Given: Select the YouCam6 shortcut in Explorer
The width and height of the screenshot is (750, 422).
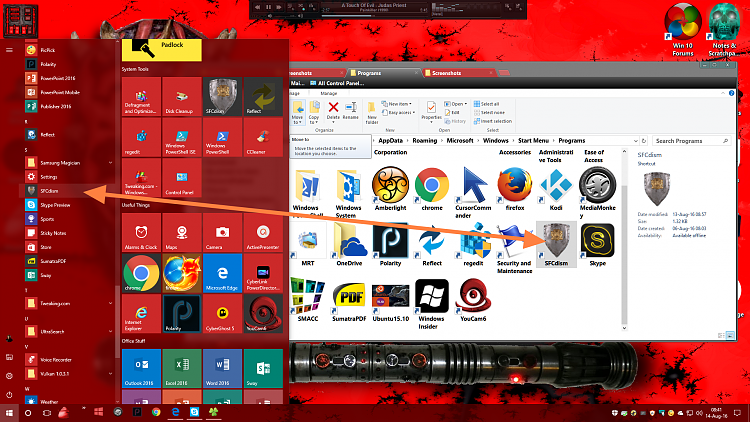Looking at the screenshot, I should [473, 300].
